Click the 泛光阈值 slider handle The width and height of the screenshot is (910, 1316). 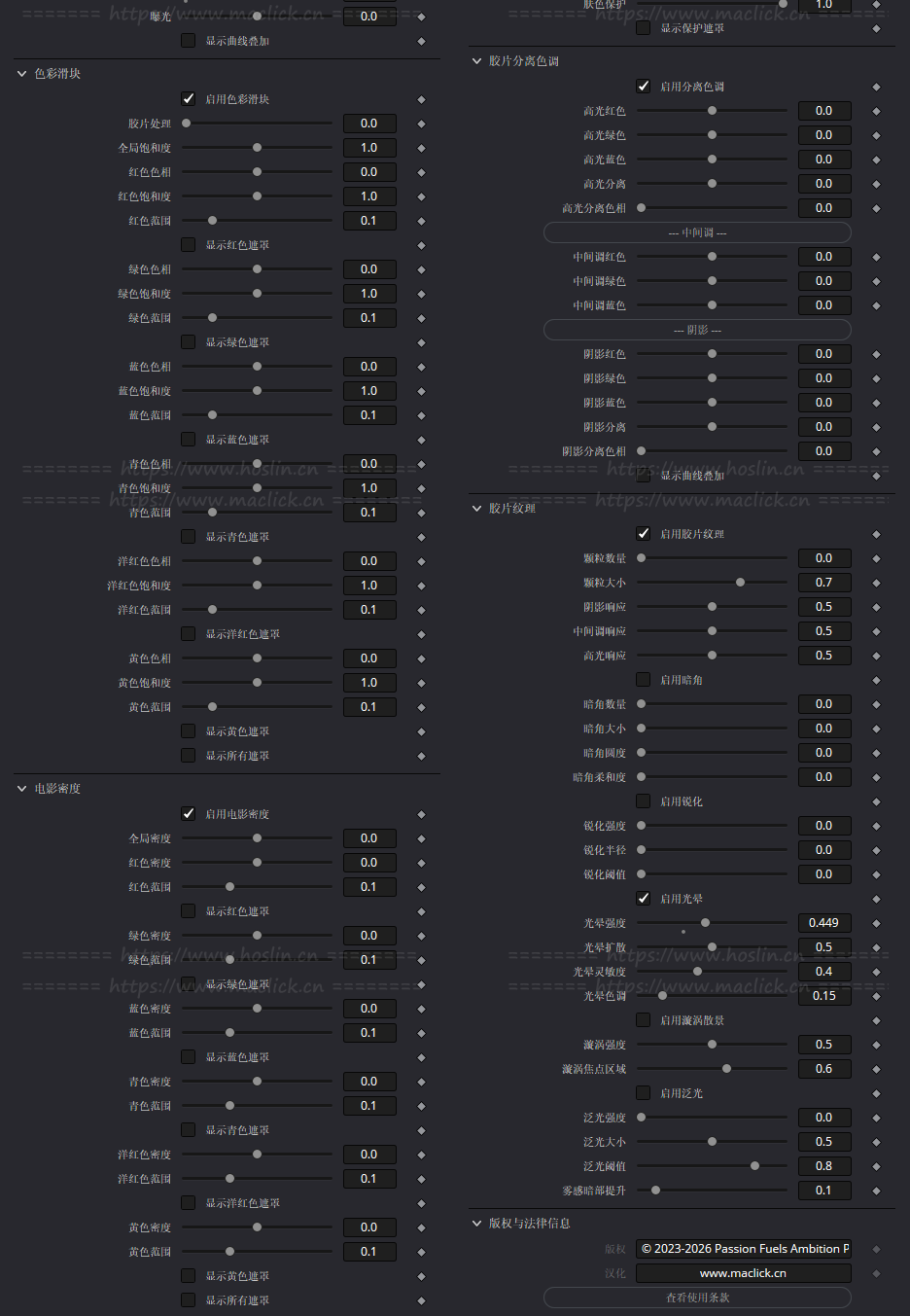(x=754, y=1166)
